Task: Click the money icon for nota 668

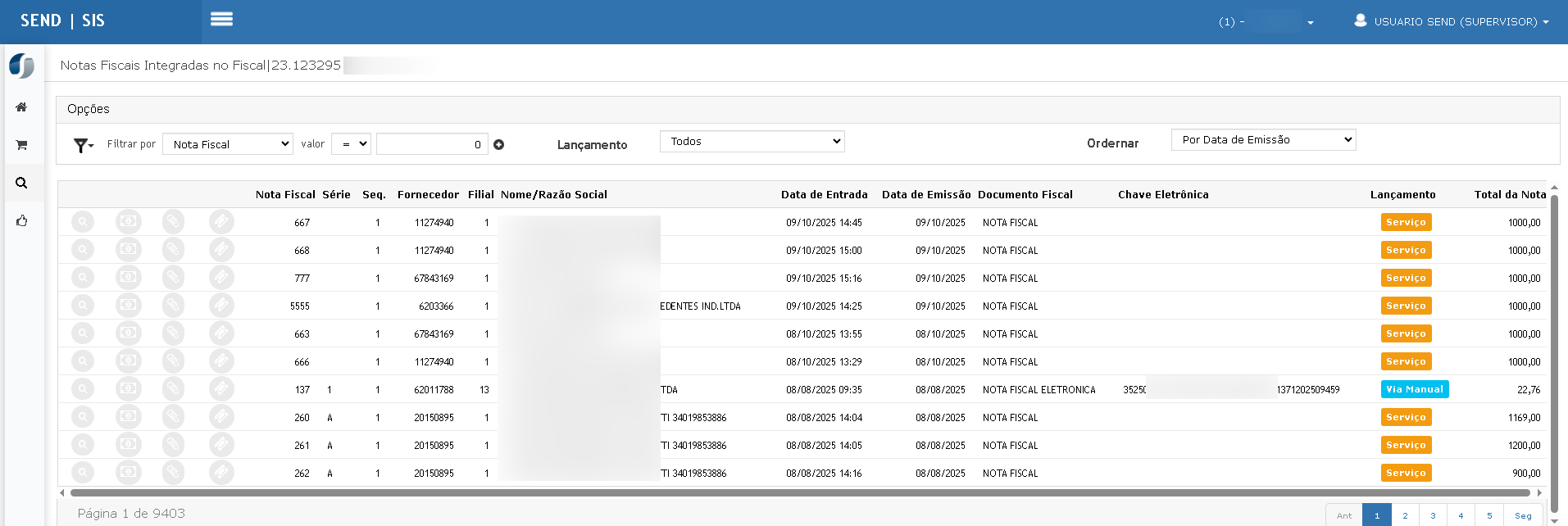Action: tap(128, 250)
